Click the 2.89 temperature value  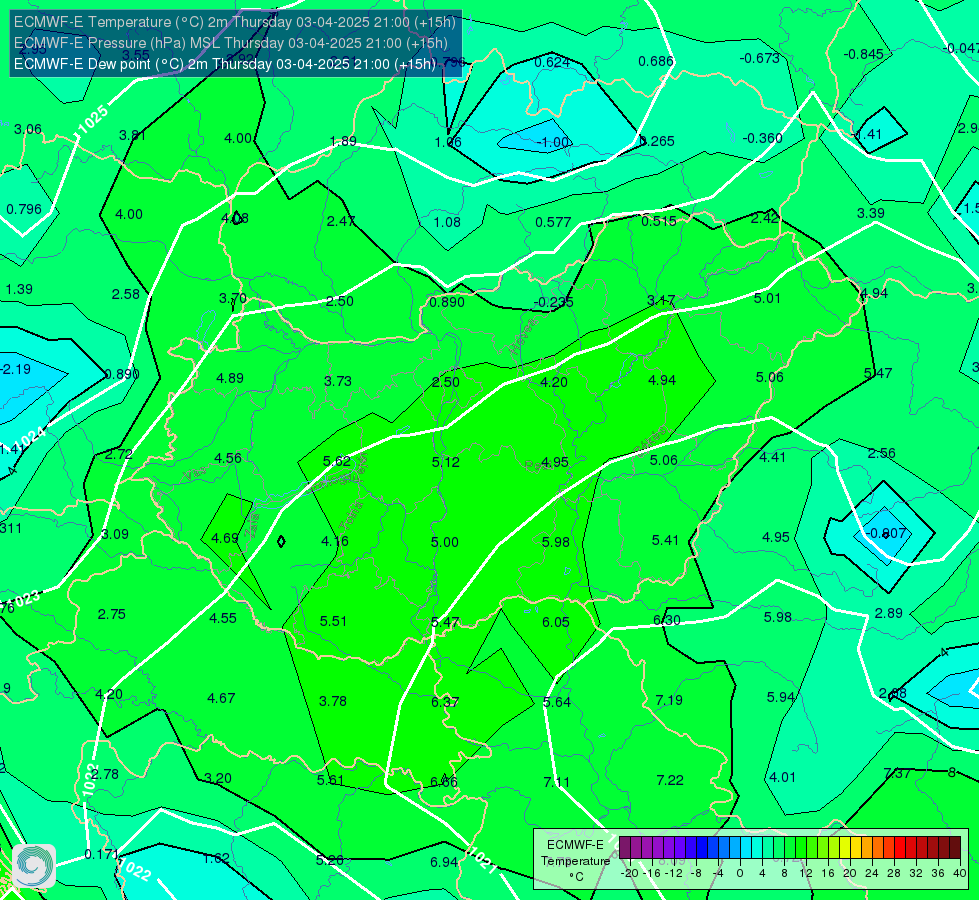[x=888, y=613]
